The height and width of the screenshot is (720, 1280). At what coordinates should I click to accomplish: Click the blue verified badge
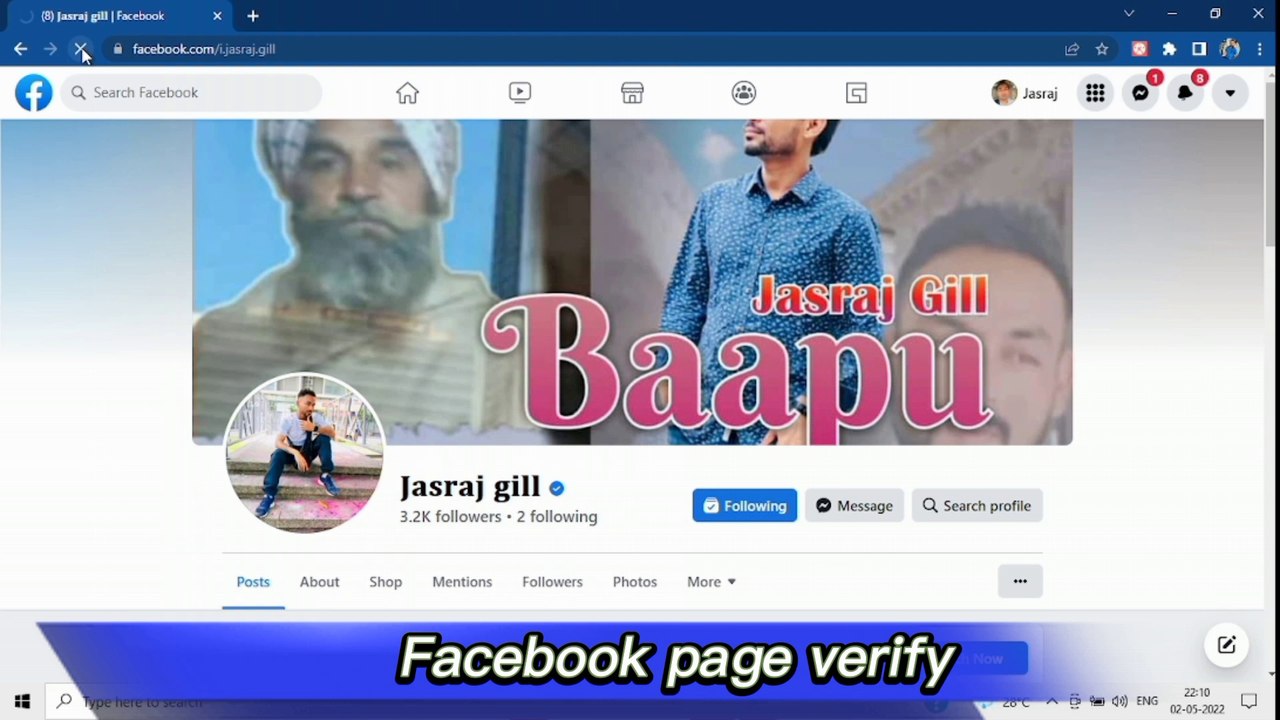[557, 488]
